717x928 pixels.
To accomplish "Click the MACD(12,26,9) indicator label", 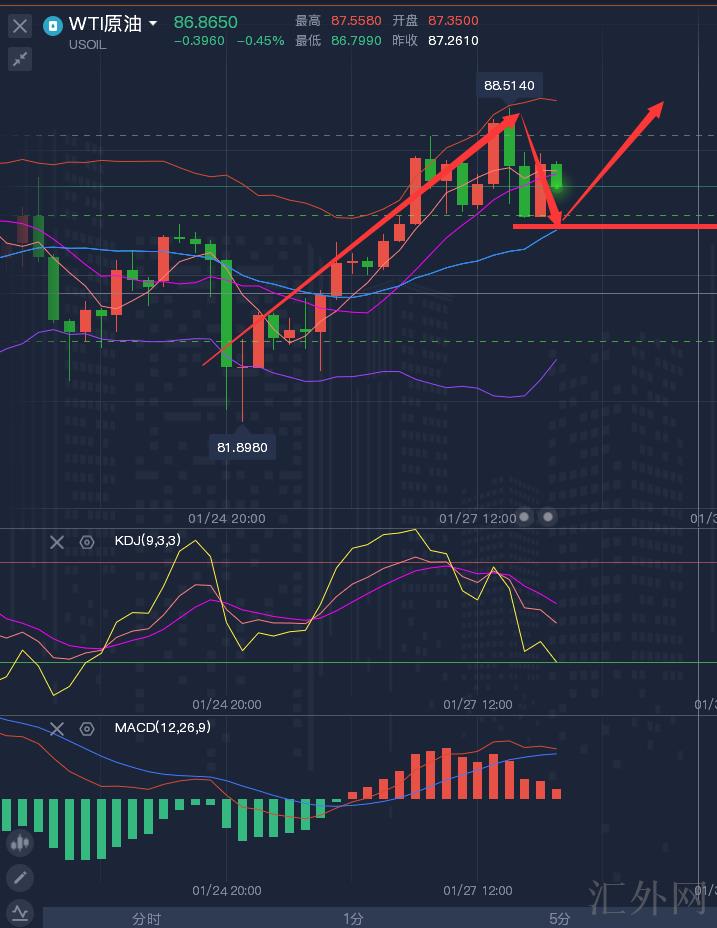I will 162,727.
